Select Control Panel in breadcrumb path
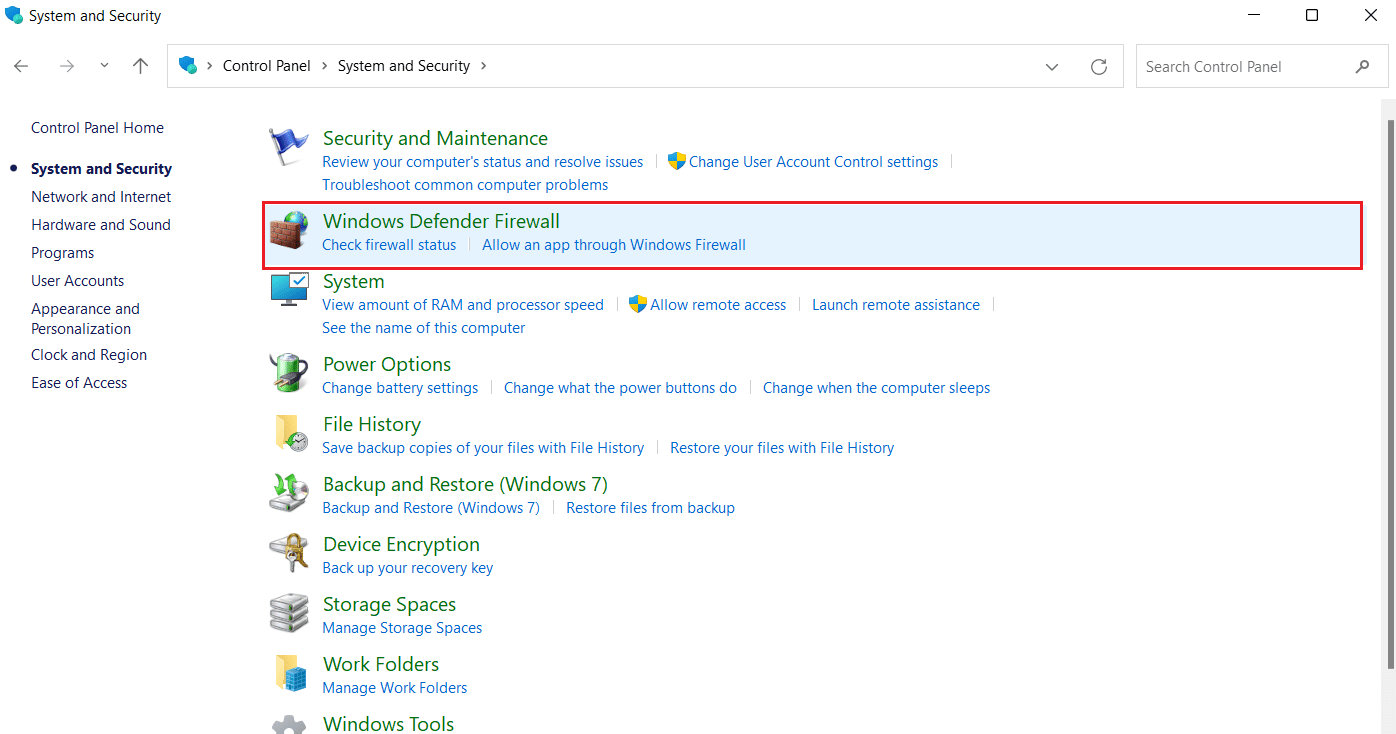The width and height of the screenshot is (1396, 734). coord(267,66)
